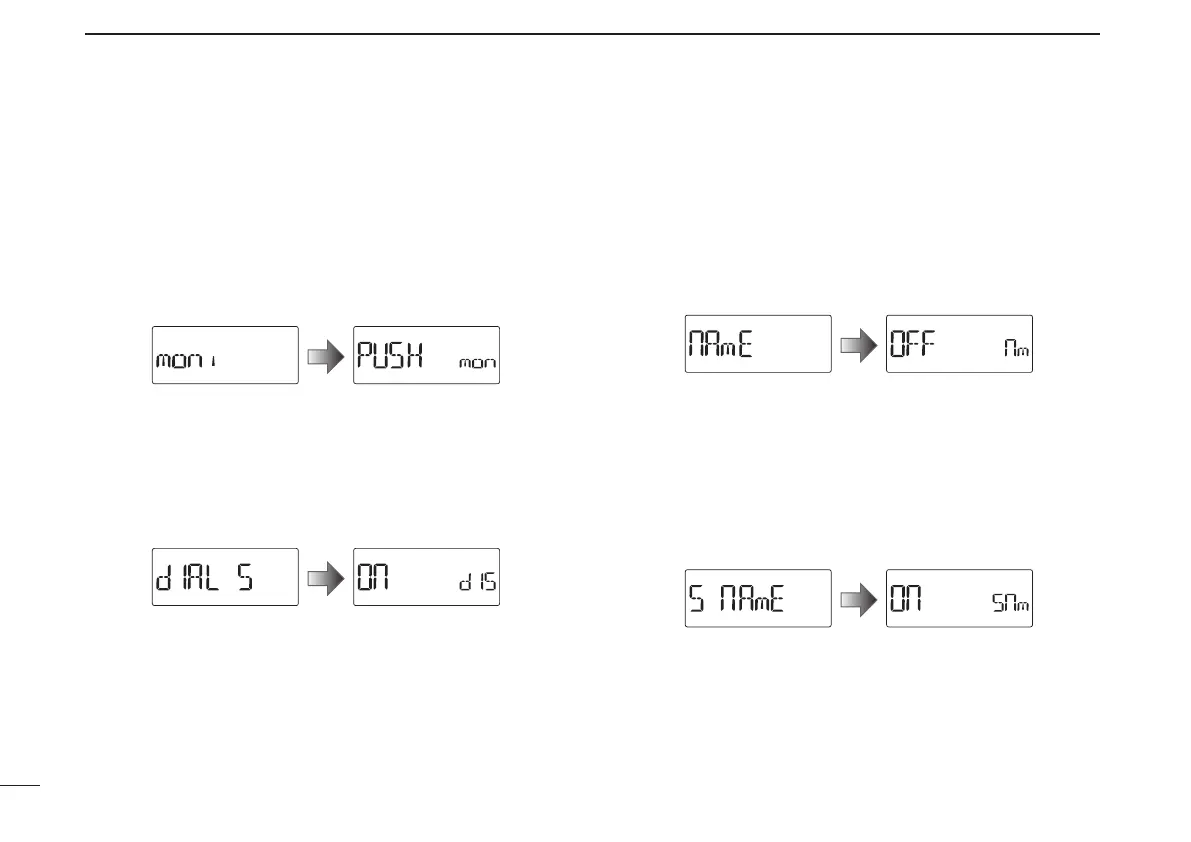This screenshot has width=1191, height=842.
Task: Click the OFF text in the Nm display
Action: (912, 344)
